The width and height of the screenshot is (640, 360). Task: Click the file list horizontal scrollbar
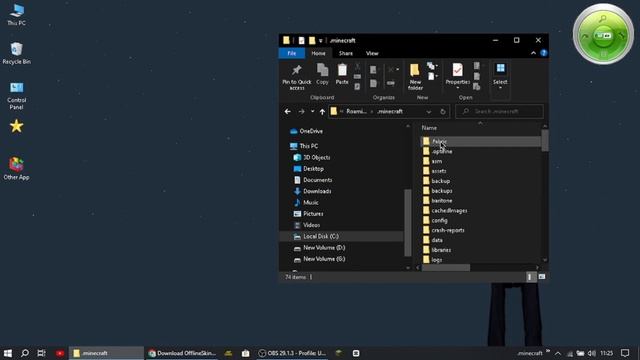tap(446, 268)
